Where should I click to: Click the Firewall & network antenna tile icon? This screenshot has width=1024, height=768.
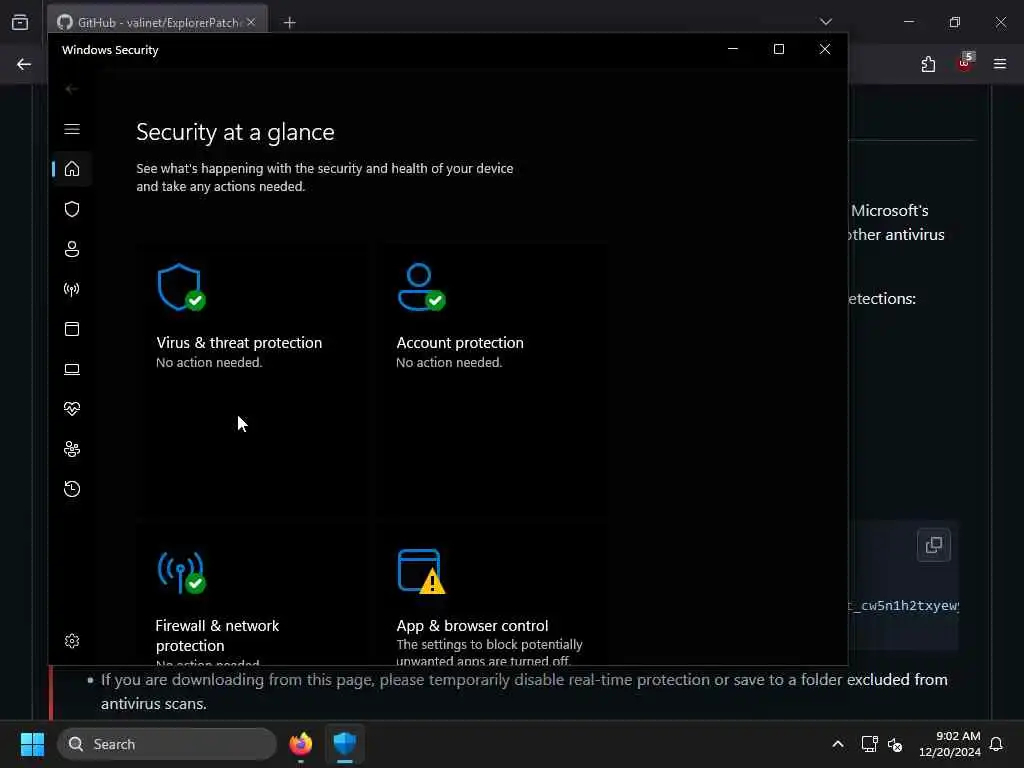[x=181, y=573]
